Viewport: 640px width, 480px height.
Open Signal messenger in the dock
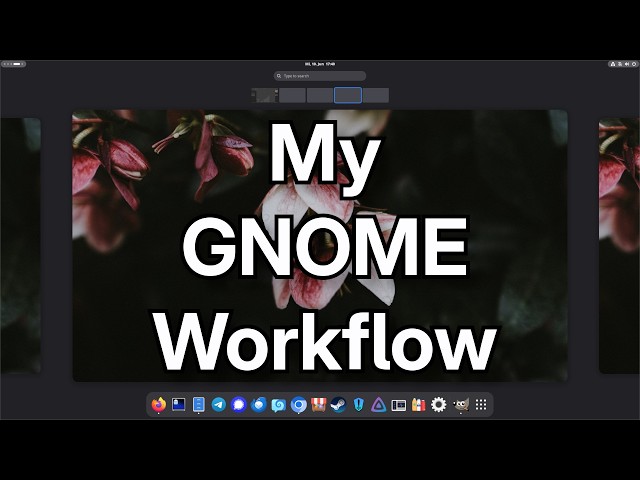(239, 404)
